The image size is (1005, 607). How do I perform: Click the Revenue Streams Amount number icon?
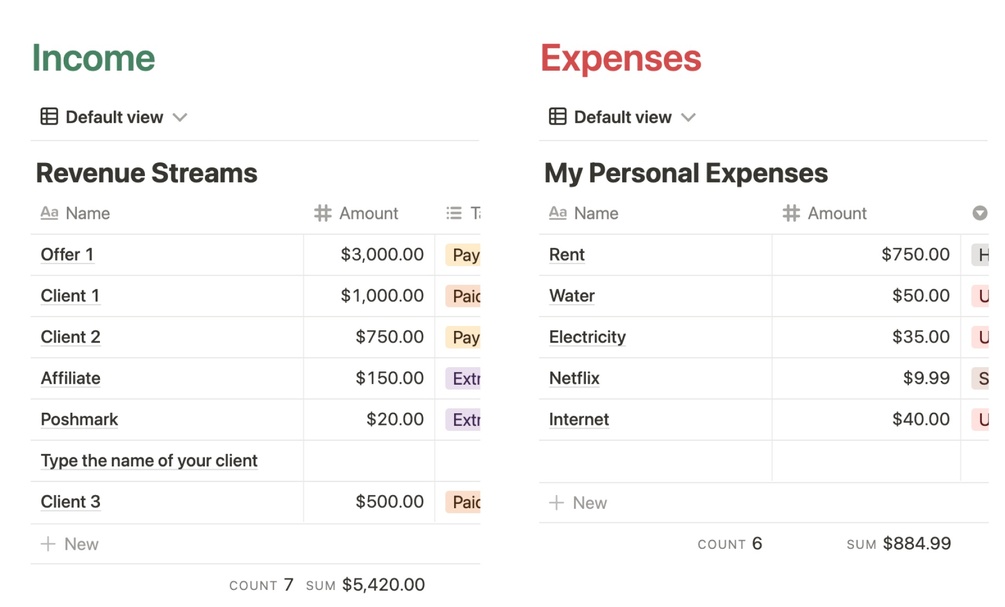point(322,213)
